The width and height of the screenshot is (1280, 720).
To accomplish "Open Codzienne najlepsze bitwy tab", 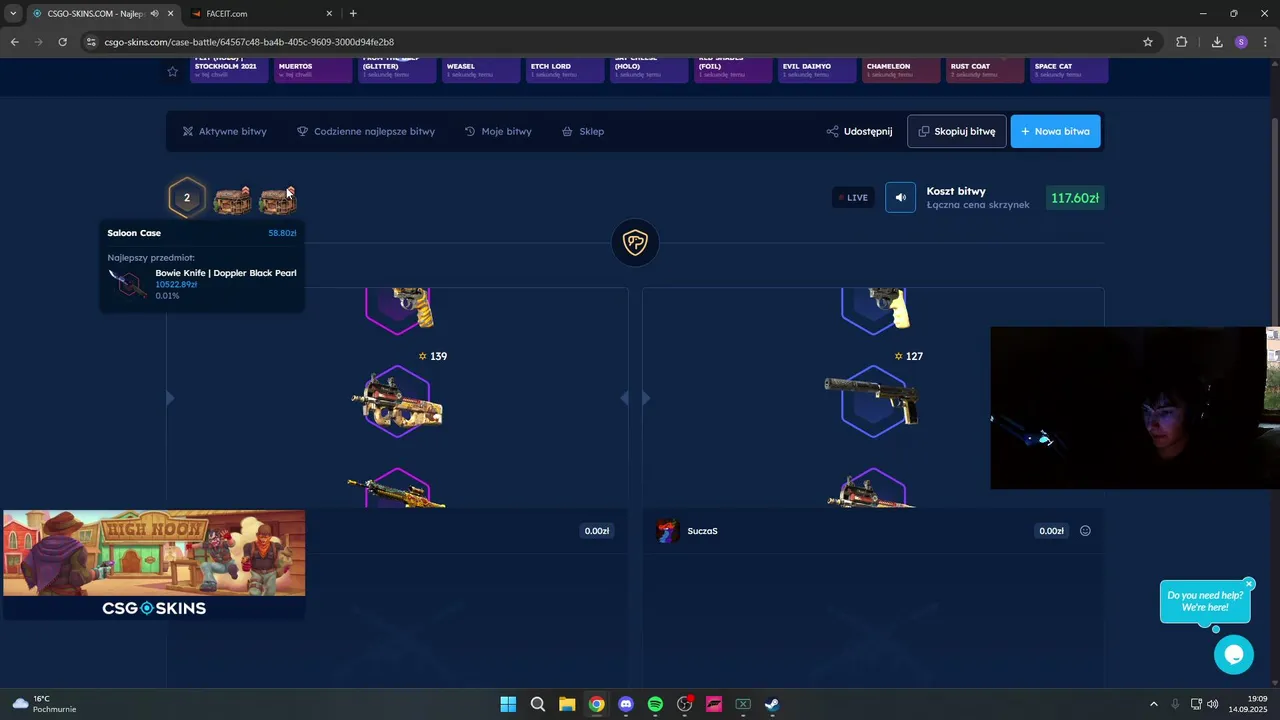I will point(366,131).
